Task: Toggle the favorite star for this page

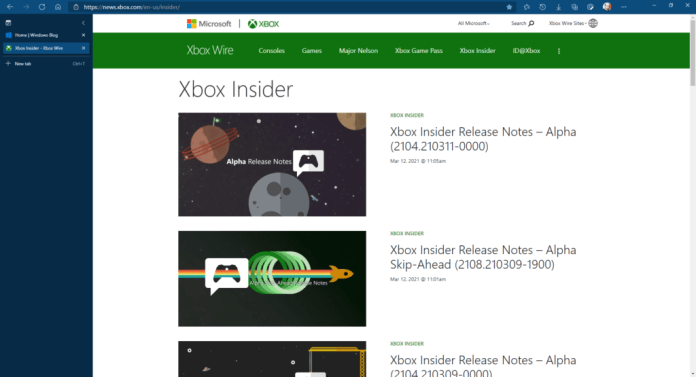Action: [x=509, y=7]
